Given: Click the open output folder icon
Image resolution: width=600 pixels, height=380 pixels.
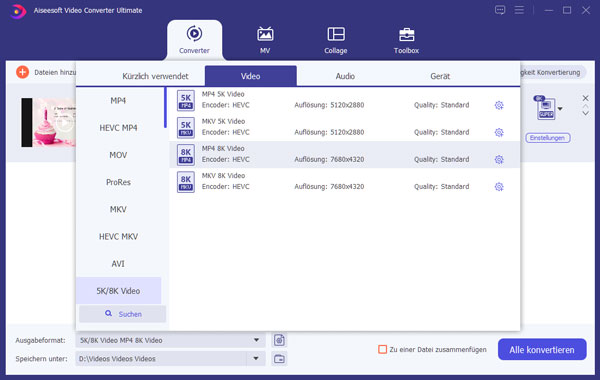Looking at the screenshot, I should [x=279, y=359].
